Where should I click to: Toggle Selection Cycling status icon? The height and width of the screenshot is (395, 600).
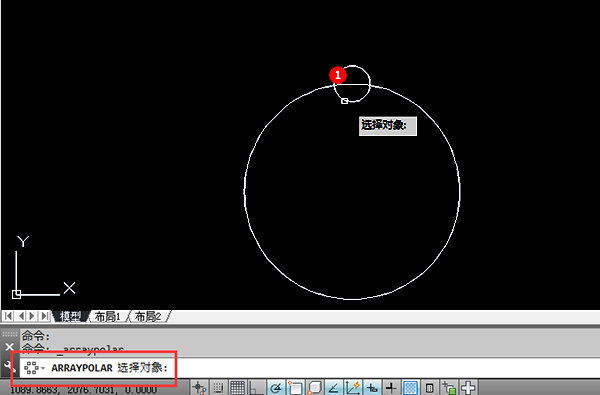pos(448,388)
